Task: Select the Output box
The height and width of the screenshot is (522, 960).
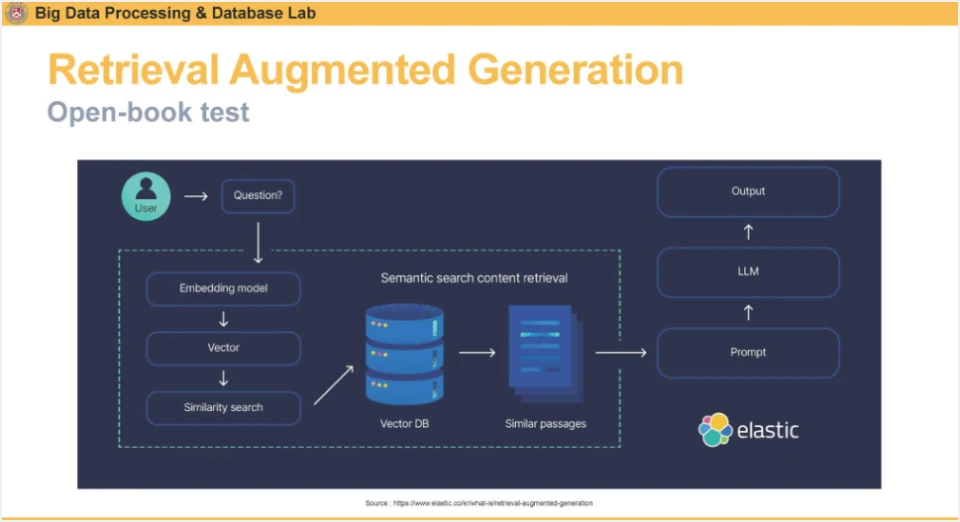Action: click(x=748, y=192)
